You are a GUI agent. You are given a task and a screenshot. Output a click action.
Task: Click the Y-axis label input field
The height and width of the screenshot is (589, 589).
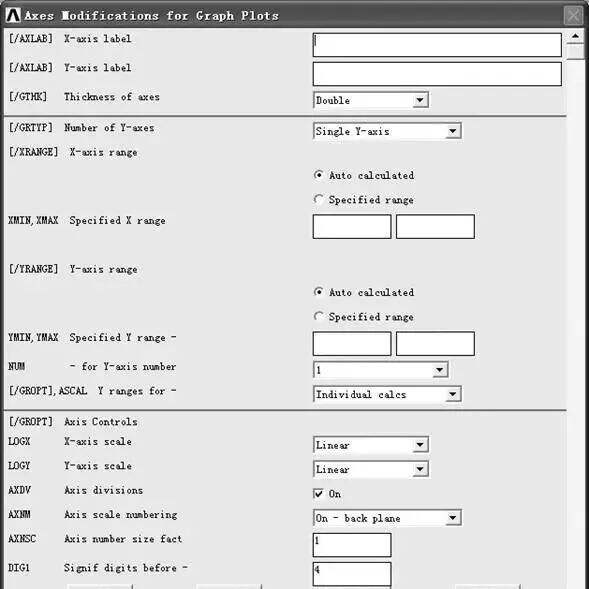(437, 74)
